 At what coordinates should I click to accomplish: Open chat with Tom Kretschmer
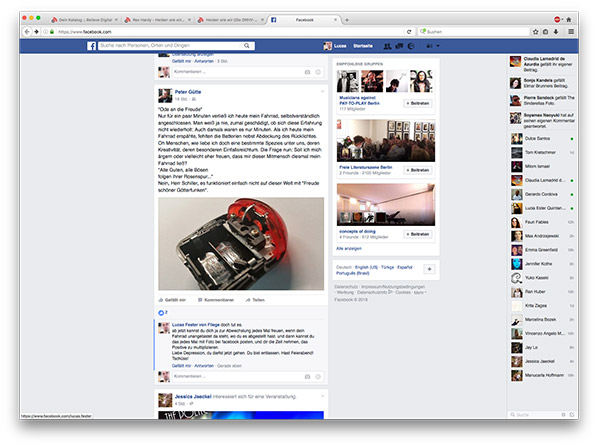point(542,153)
